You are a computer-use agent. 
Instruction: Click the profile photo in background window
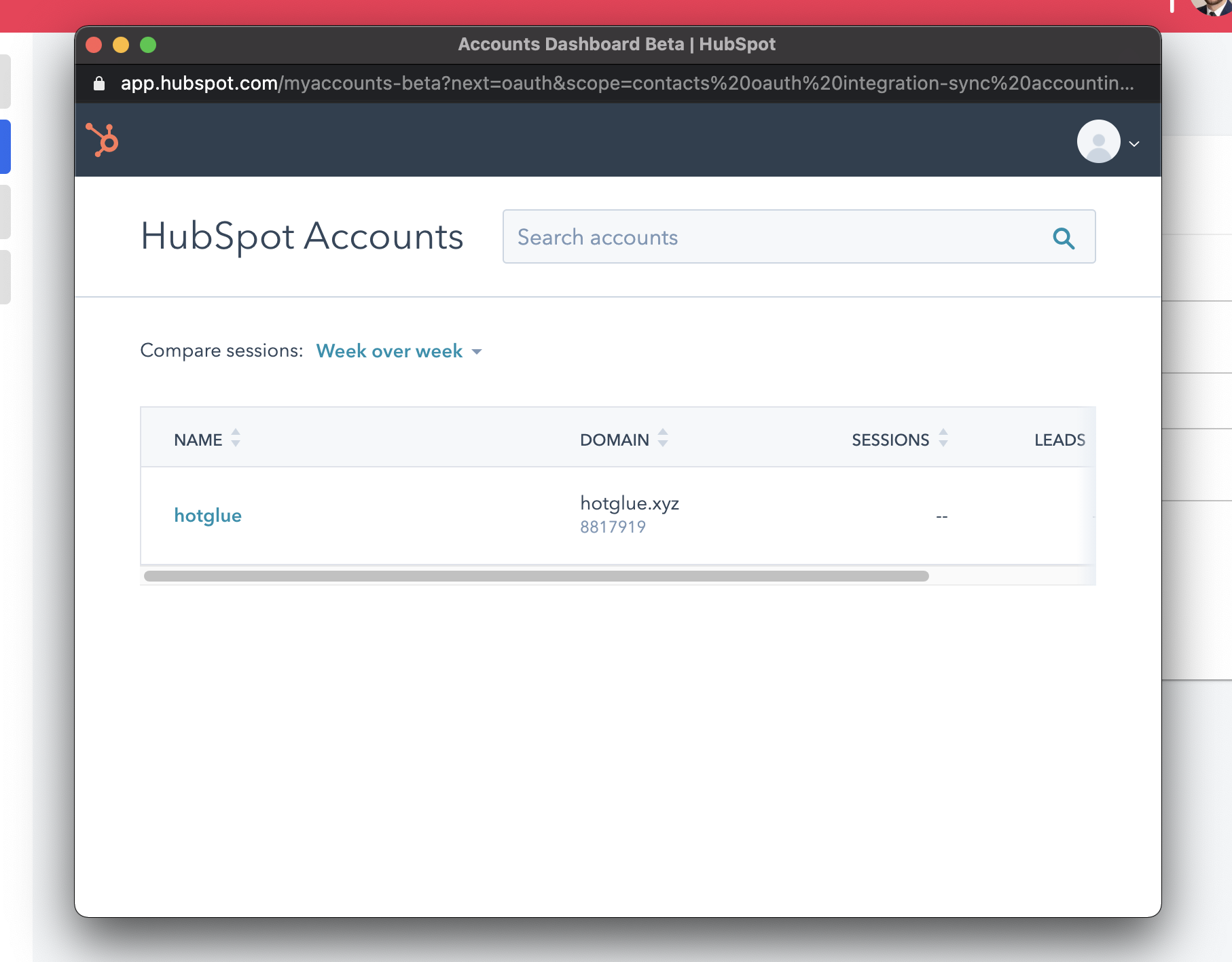pos(1212,7)
